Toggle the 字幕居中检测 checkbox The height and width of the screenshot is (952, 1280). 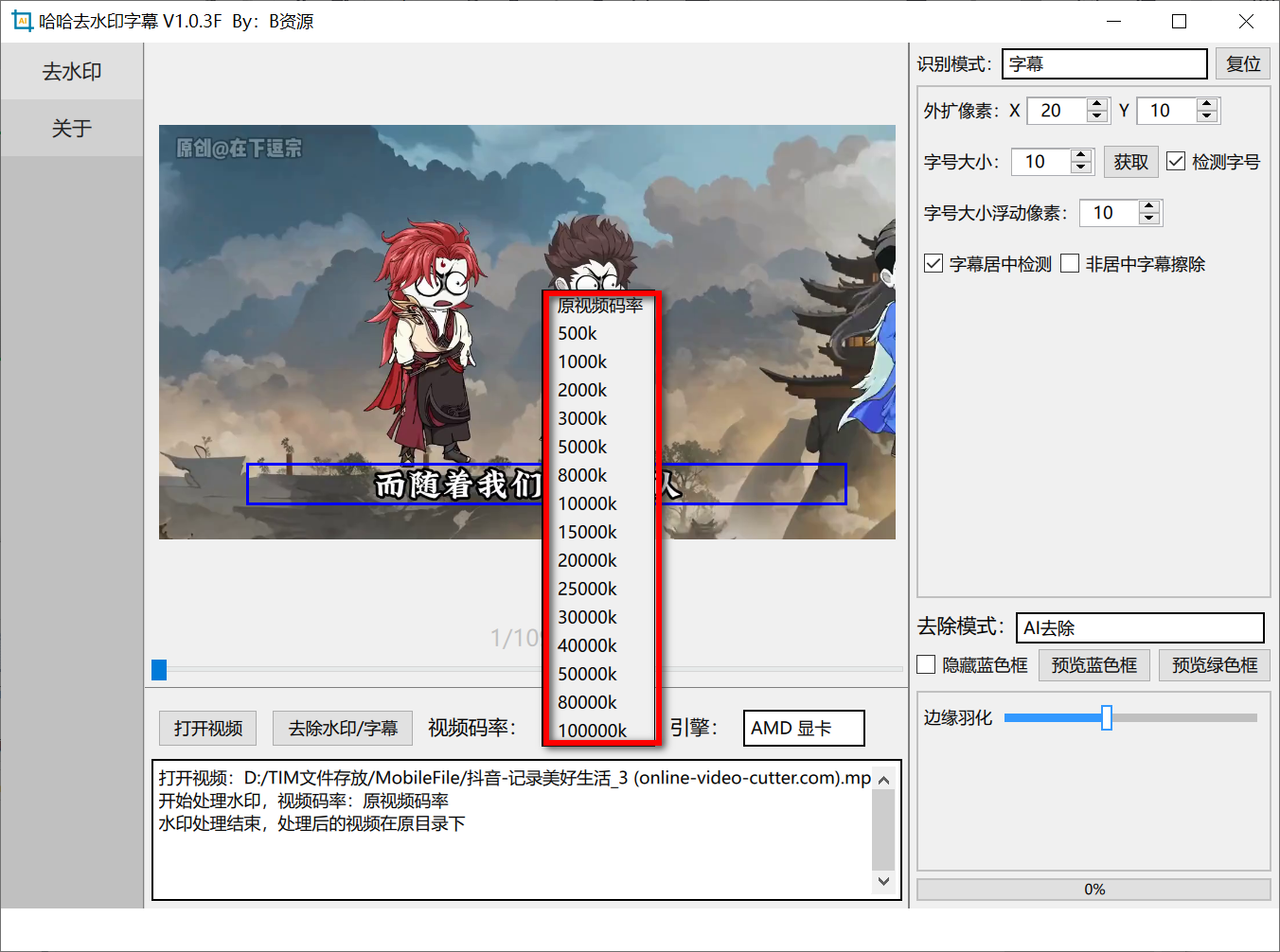(x=933, y=263)
